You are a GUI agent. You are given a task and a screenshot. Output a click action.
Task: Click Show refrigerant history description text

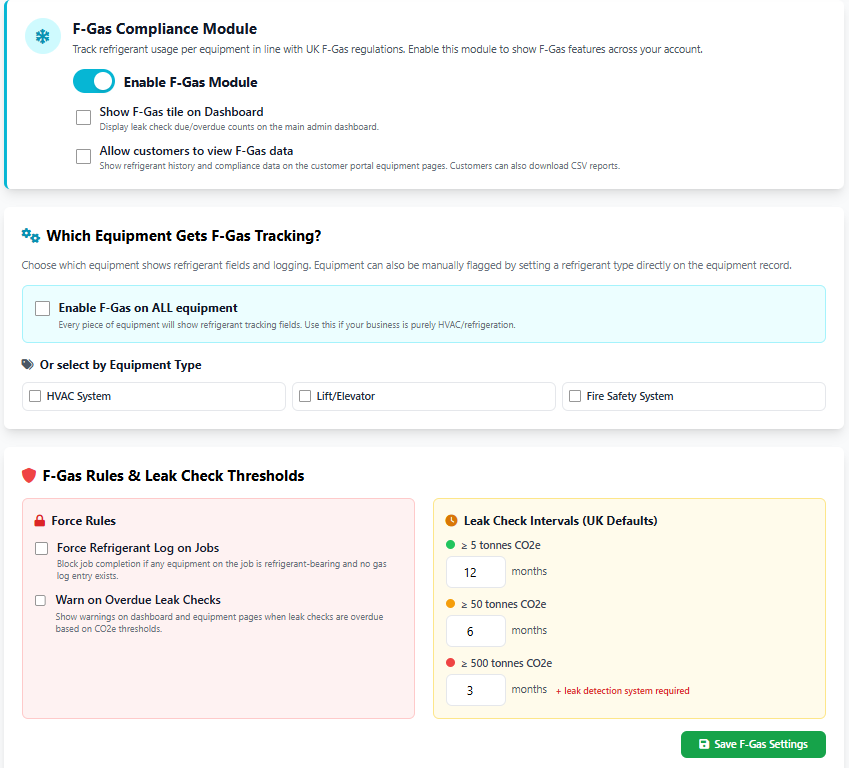tap(360, 166)
